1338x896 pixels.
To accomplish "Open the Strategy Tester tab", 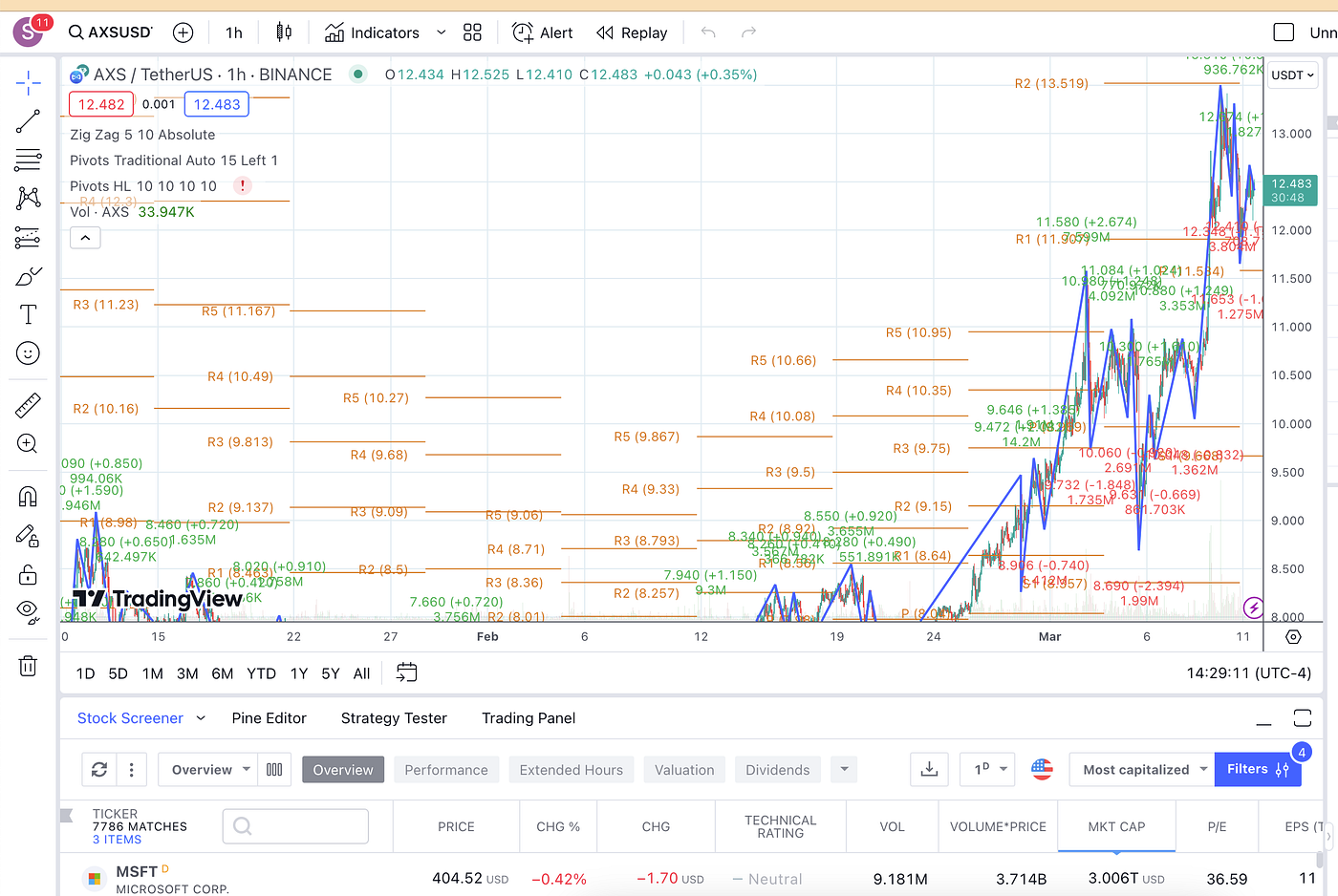I will (394, 718).
